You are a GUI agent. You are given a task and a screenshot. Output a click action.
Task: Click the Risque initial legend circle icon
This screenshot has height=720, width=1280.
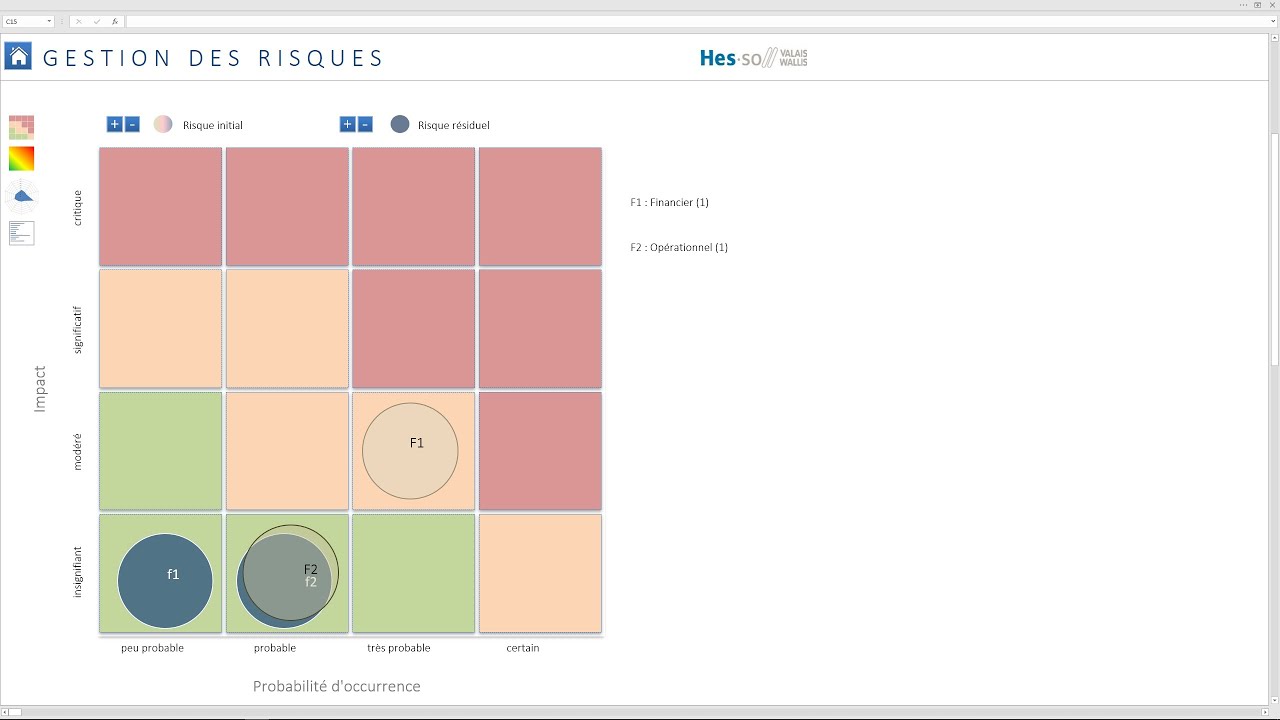coord(163,124)
